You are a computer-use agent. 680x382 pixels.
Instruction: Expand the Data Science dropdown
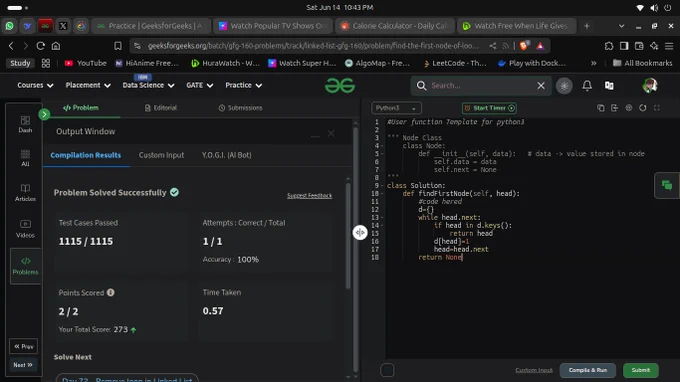pyautogui.click(x=148, y=85)
